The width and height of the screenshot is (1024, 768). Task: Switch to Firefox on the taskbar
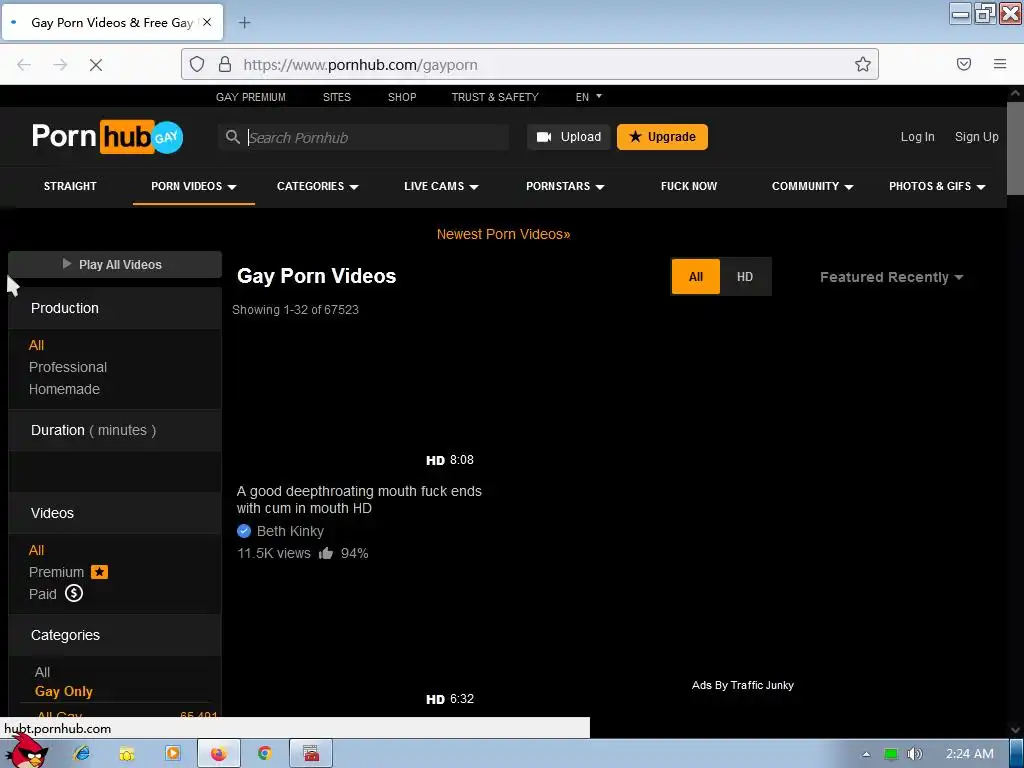click(219, 754)
